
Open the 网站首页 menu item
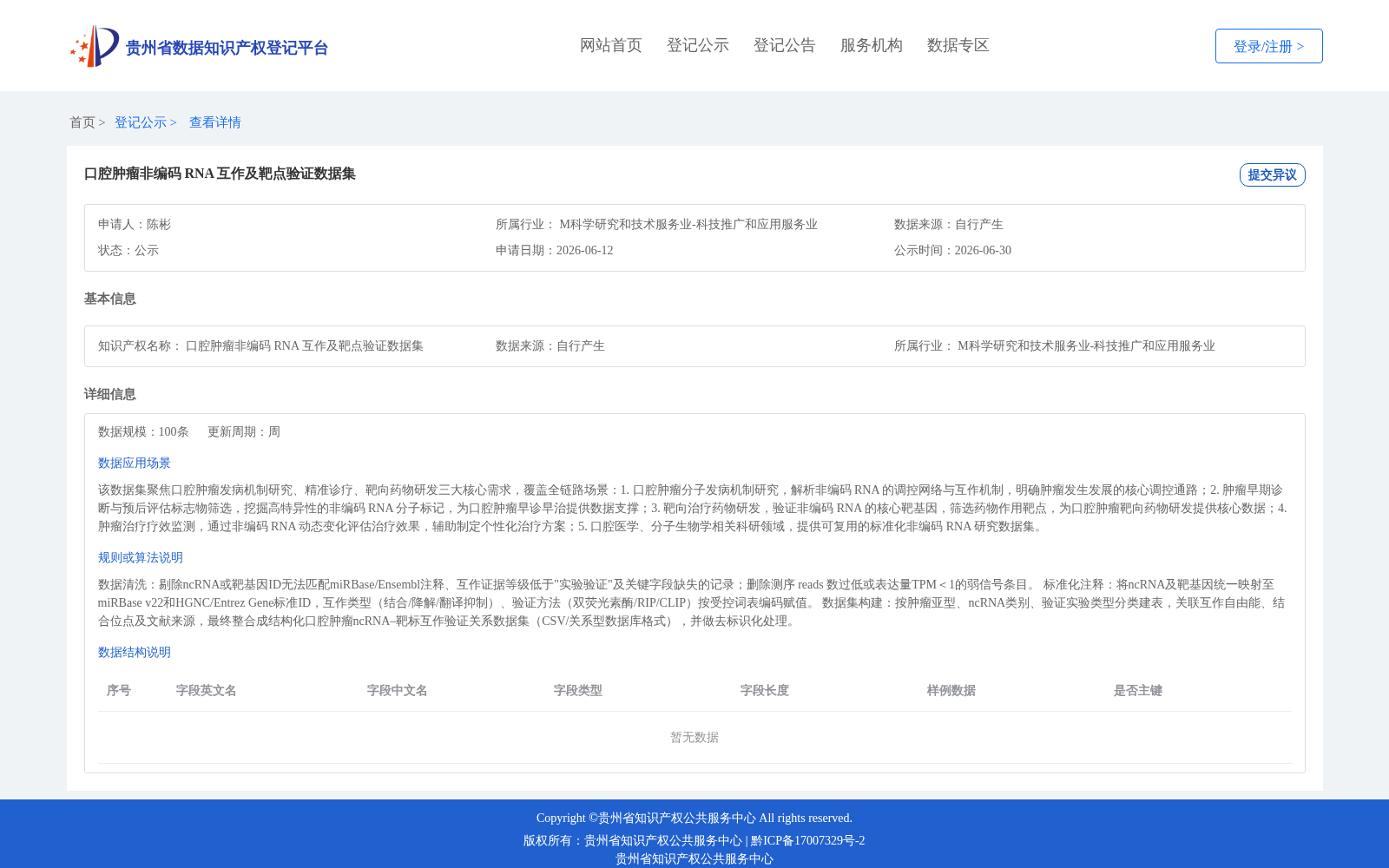pyautogui.click(x=611, y=45)
